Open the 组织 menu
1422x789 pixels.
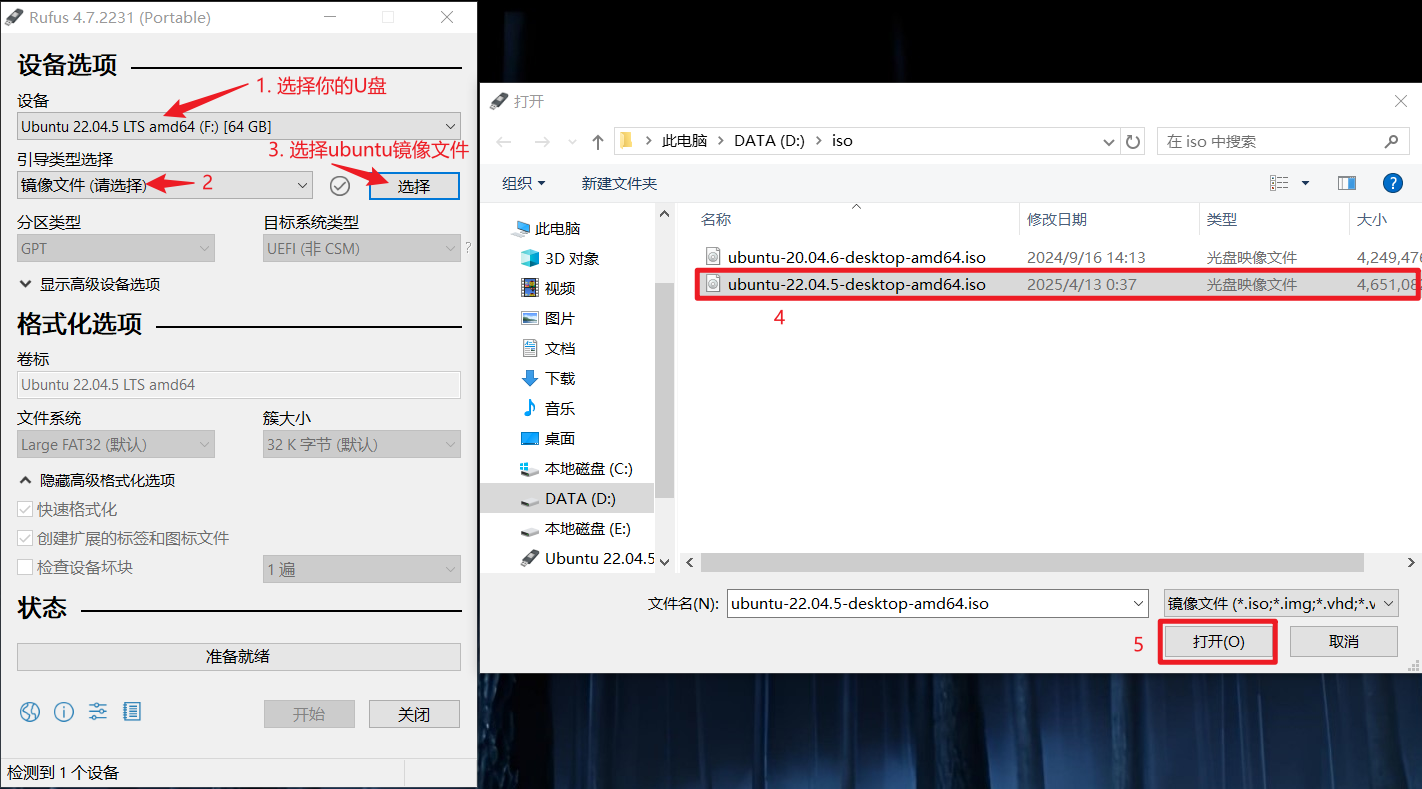coord(524,183)
